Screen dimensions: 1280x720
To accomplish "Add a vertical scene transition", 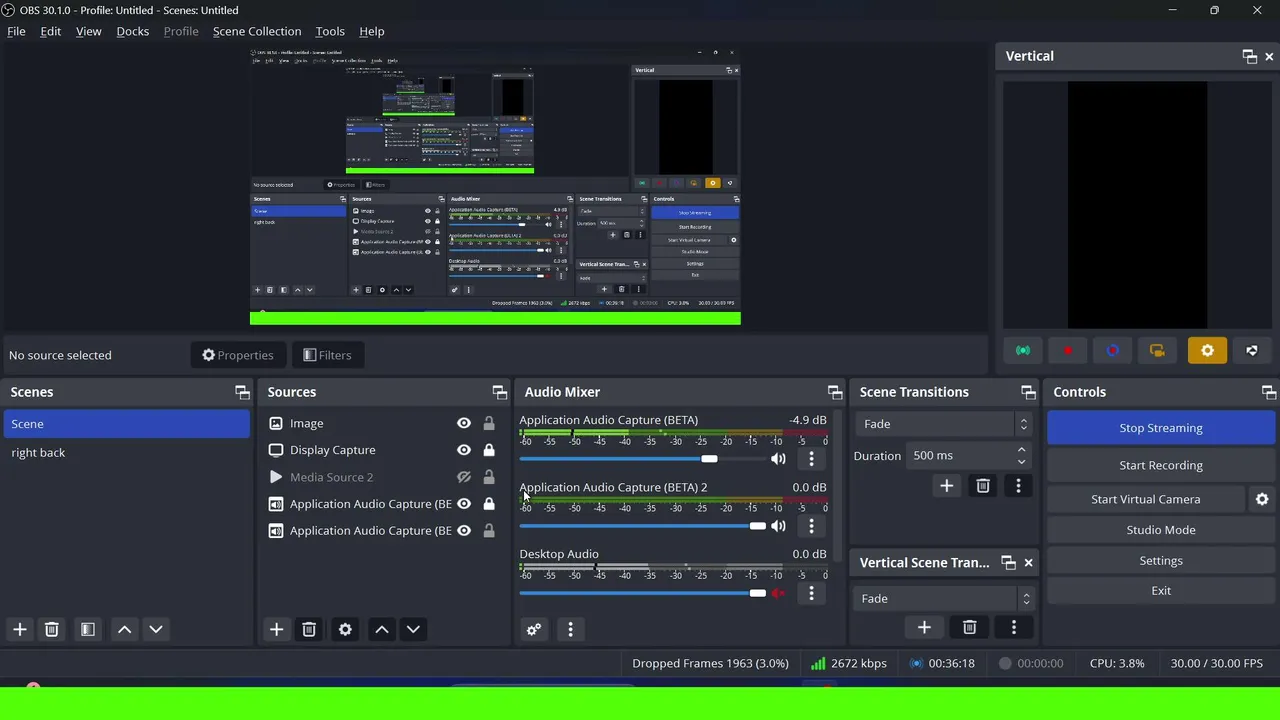I will point(924,627).
